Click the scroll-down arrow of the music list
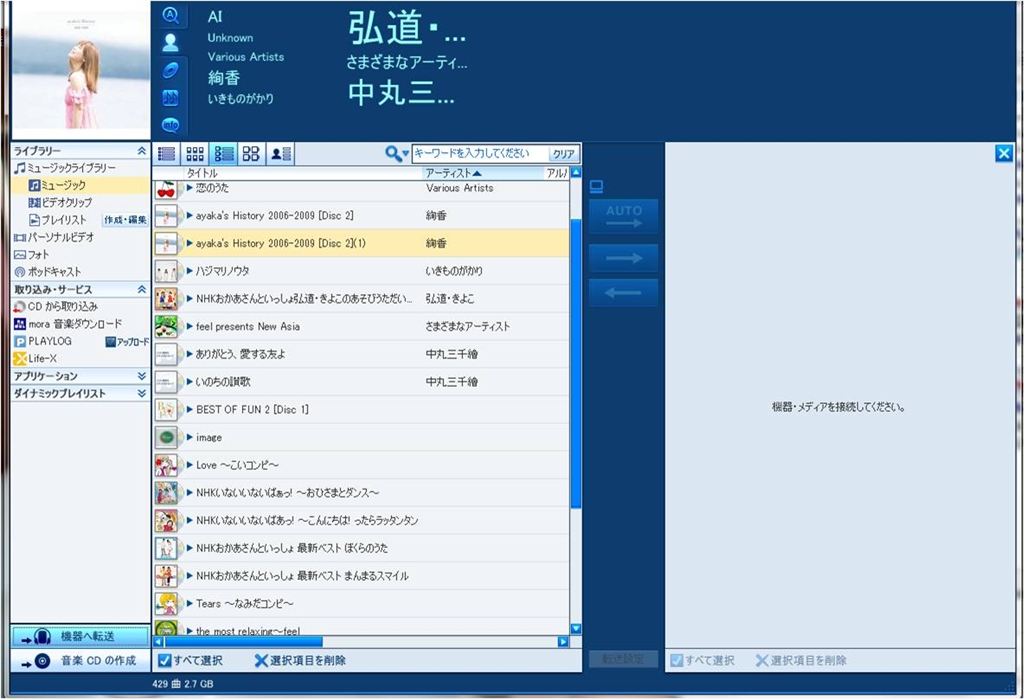This screenshot has height=699, width=1024. coord(576,629)
